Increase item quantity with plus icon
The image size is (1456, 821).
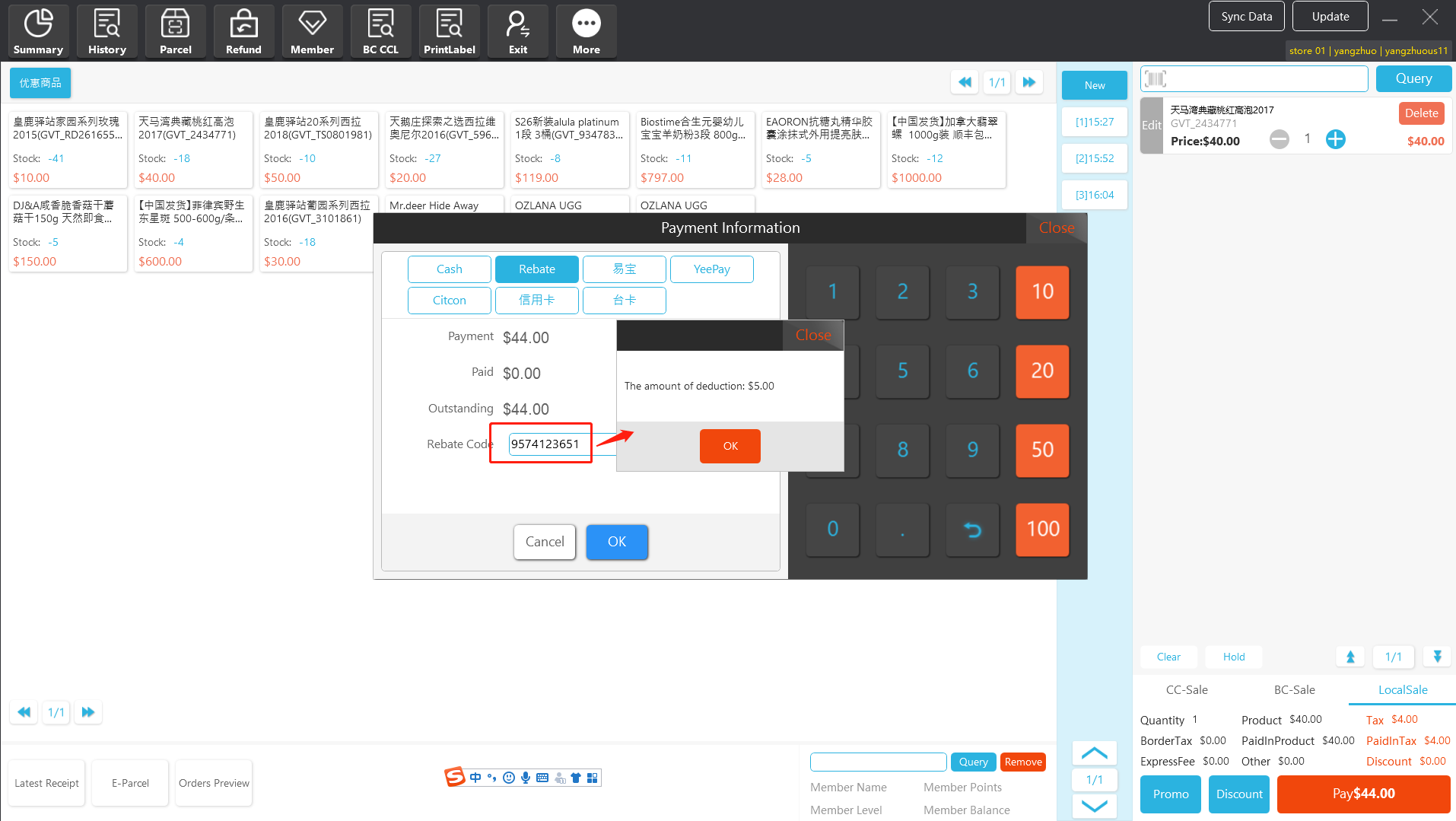(1335, 139)
